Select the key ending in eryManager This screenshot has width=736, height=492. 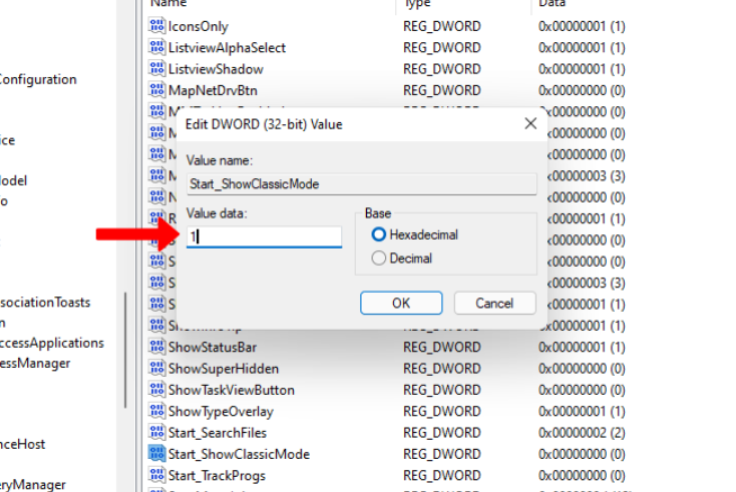click(x=33, y=484)
